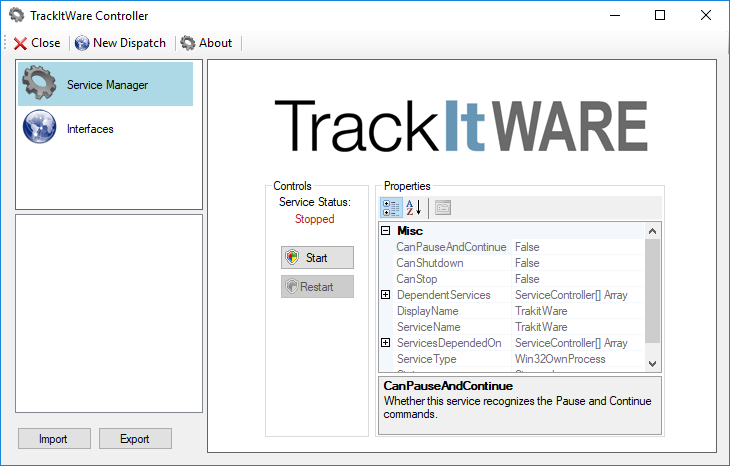Click the TrackItWare Controller title bar gear icon
The image size is (730, 466).
17,15
